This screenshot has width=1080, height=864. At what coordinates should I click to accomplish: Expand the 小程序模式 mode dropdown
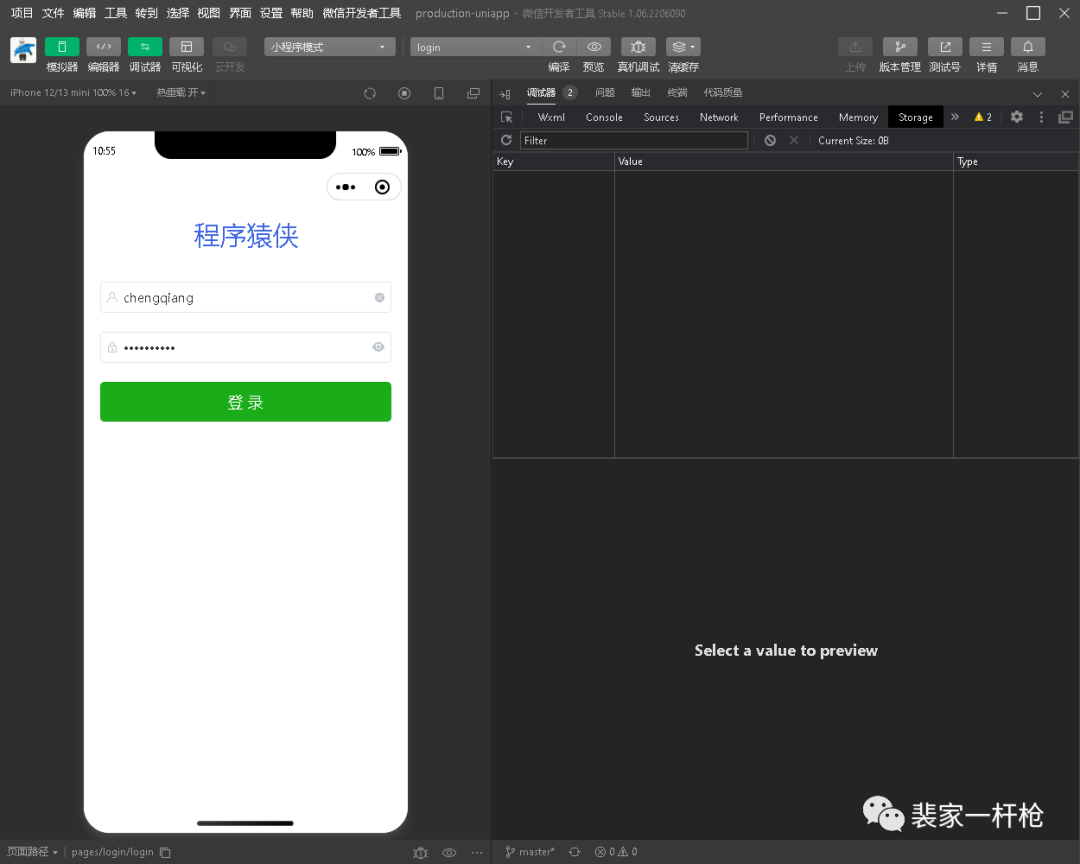pyautogui.click(x=329, y=47)
